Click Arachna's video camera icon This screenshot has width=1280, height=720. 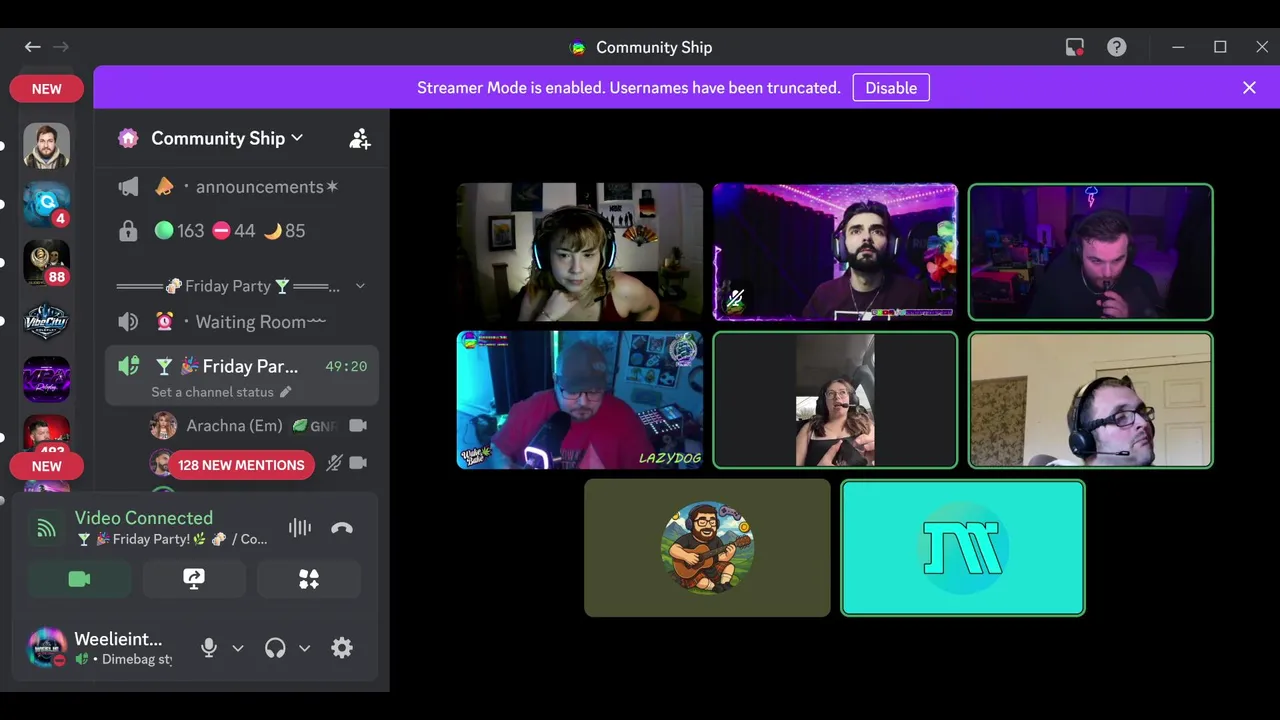[x=358, y=426]
